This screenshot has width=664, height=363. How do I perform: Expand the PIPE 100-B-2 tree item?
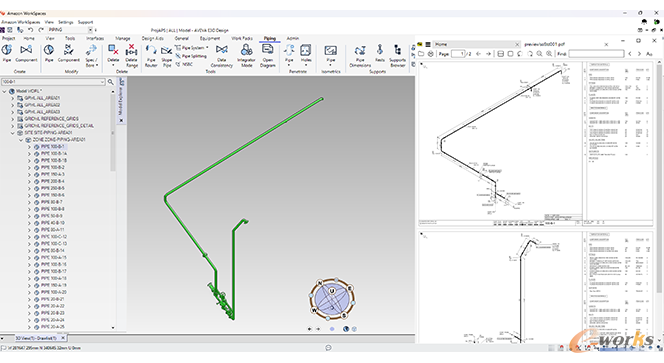[29, 168]
